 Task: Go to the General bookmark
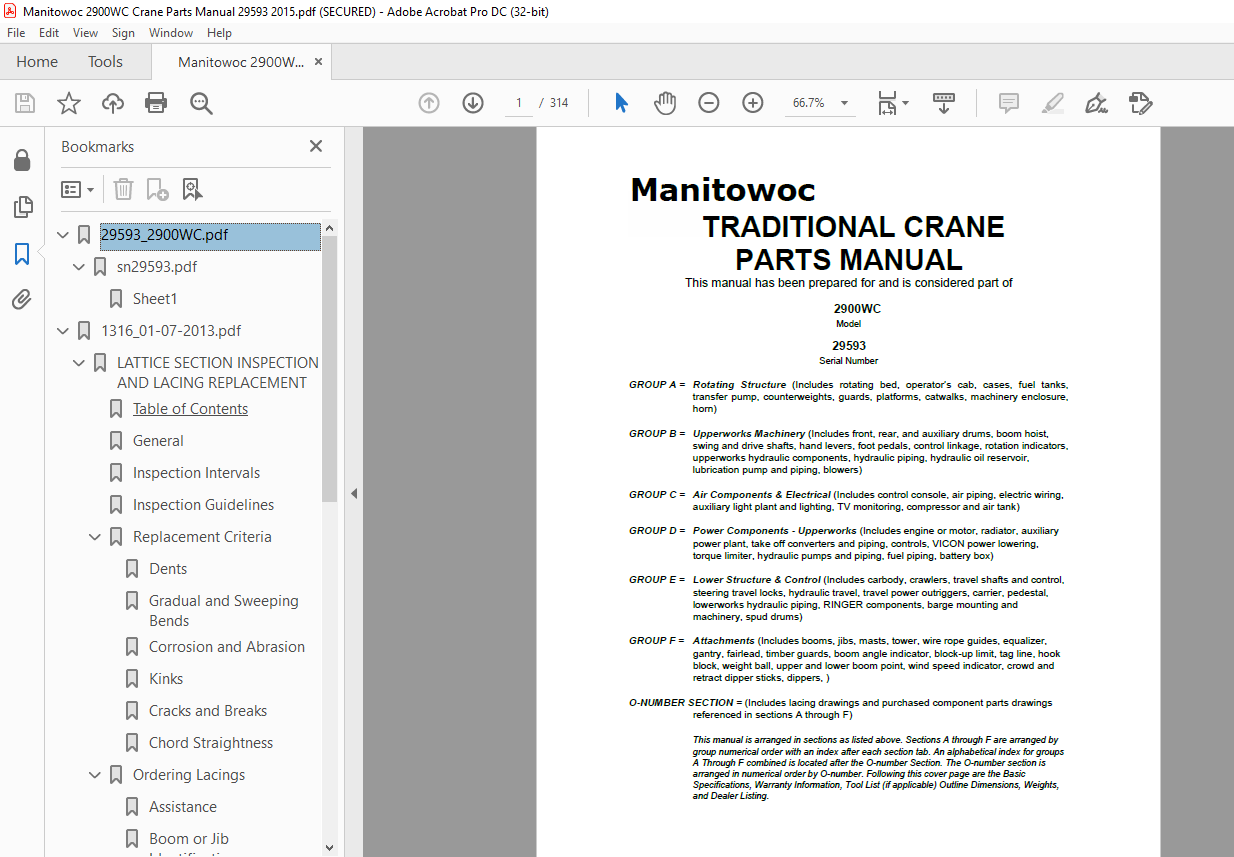[x=158, y=441]
